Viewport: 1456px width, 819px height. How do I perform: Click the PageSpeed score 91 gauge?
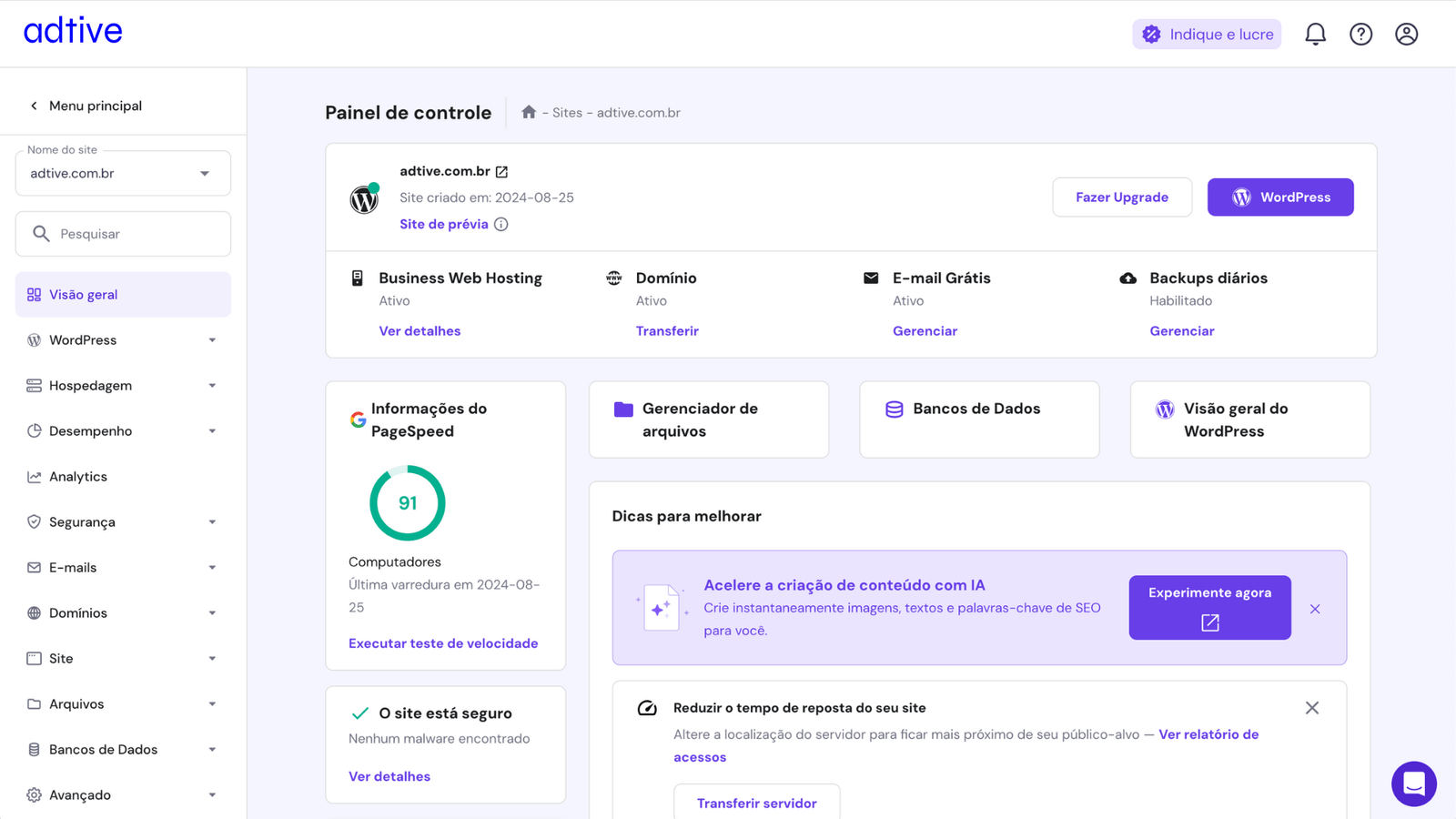tap(407, 503)
